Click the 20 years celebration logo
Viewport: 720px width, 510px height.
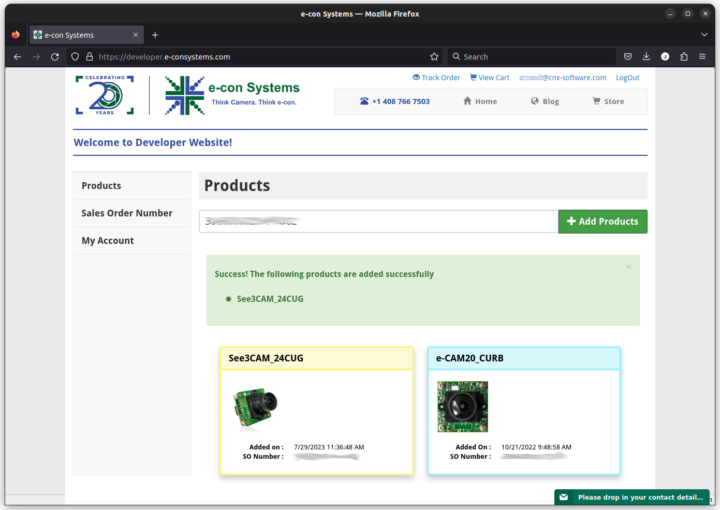pos(105,95)
